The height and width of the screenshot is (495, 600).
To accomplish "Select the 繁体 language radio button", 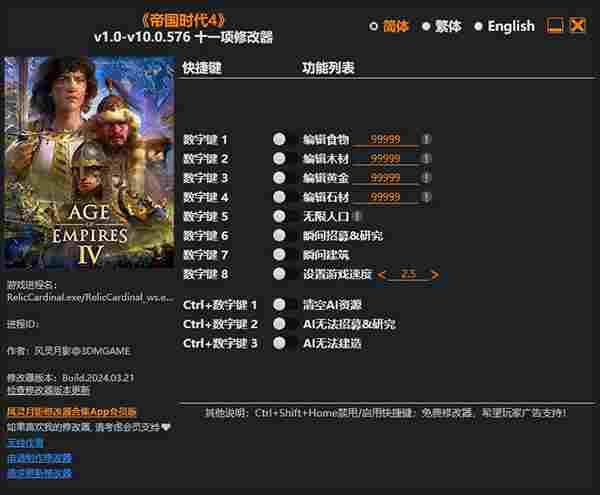I will pos(426,26).
